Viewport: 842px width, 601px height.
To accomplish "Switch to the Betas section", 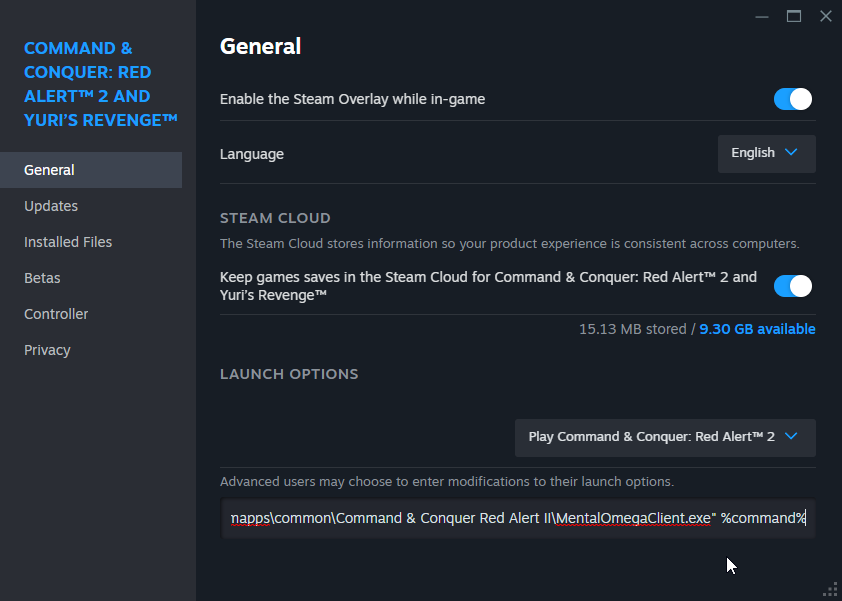I will point(42,278).
